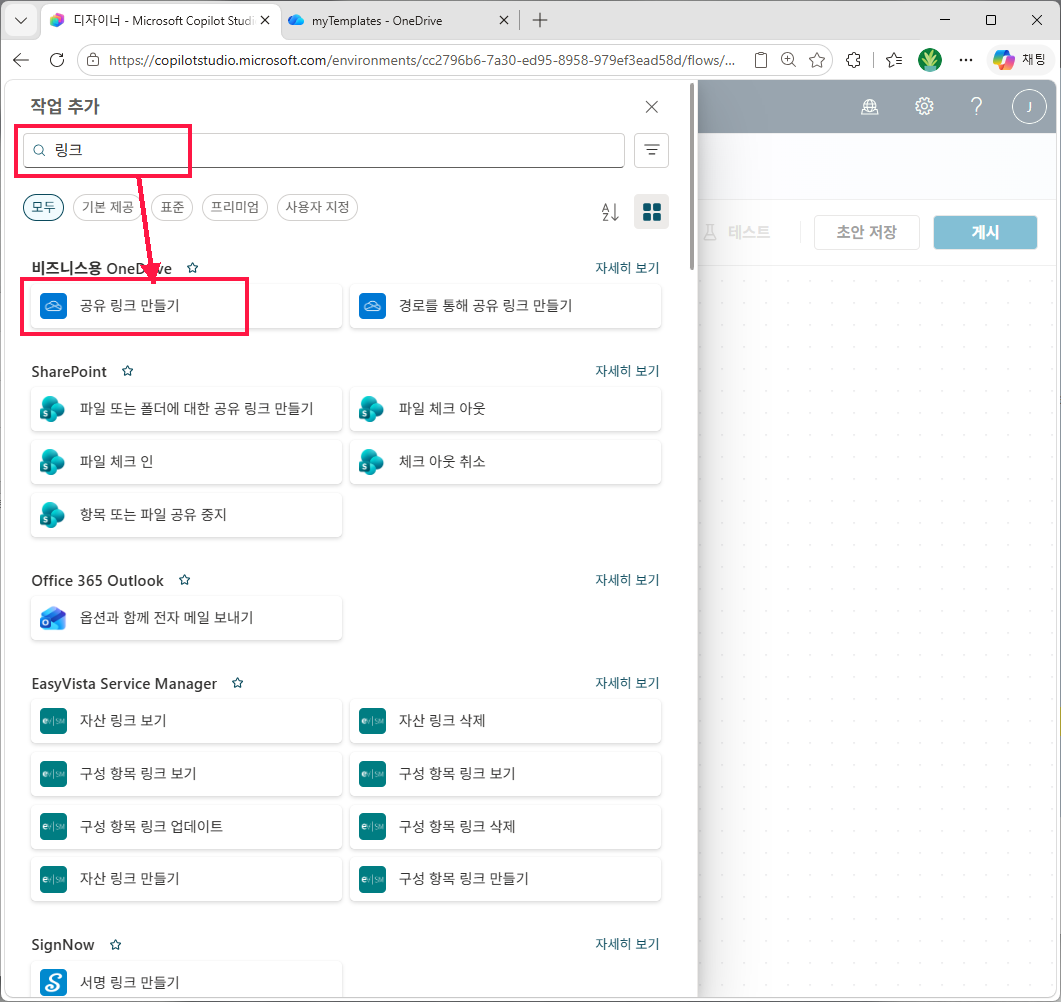Choose 항목 또는 파일 공유 중지
1061x1002 pixels.
point(186,515)
